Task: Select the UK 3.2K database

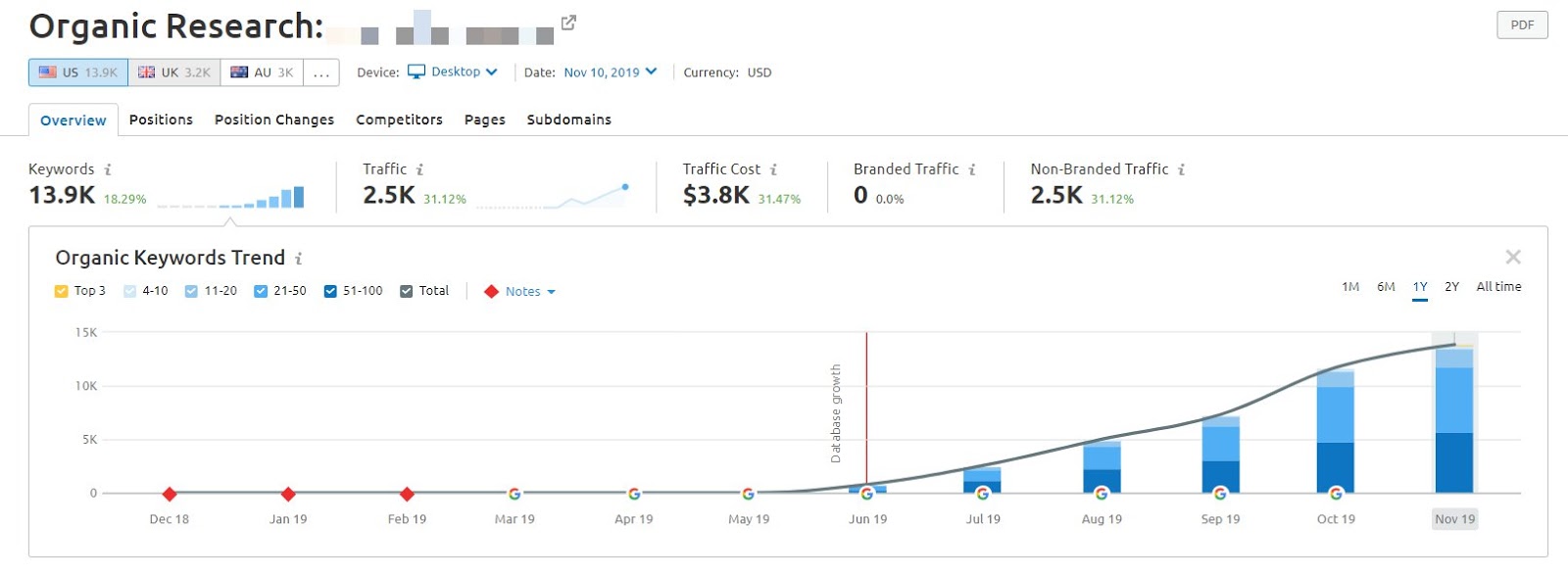Action: click(x=174, y=72)
